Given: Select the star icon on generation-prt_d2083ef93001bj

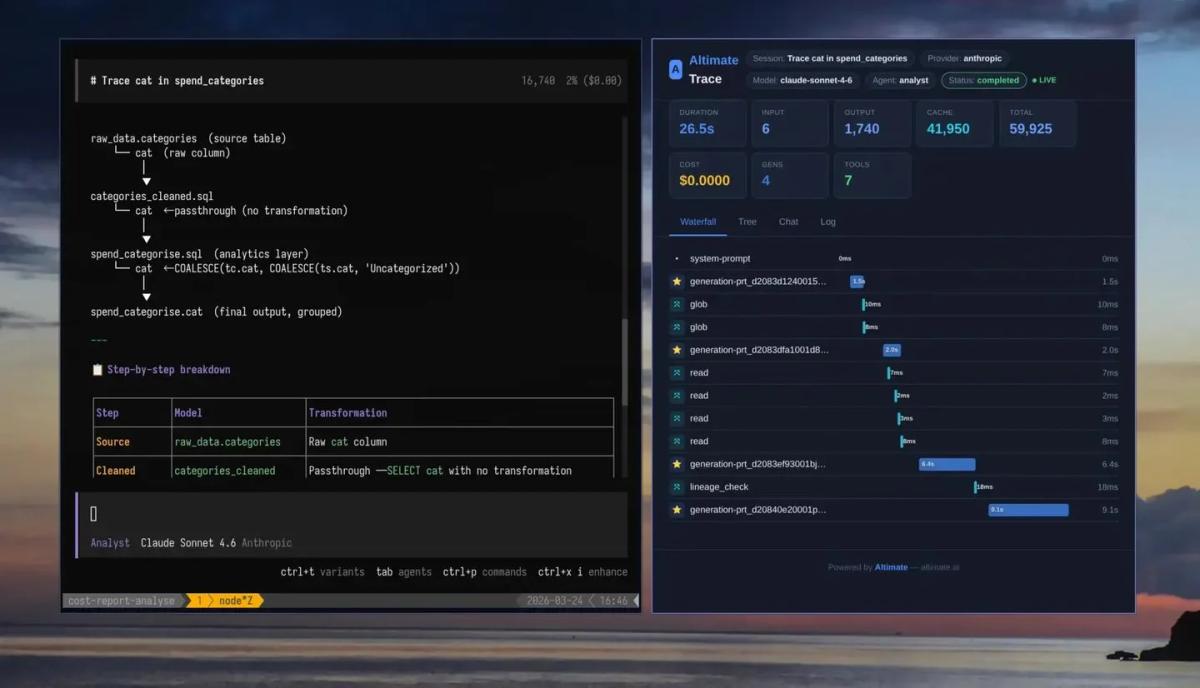Looking at the screenshot, I should coord(677,464).
